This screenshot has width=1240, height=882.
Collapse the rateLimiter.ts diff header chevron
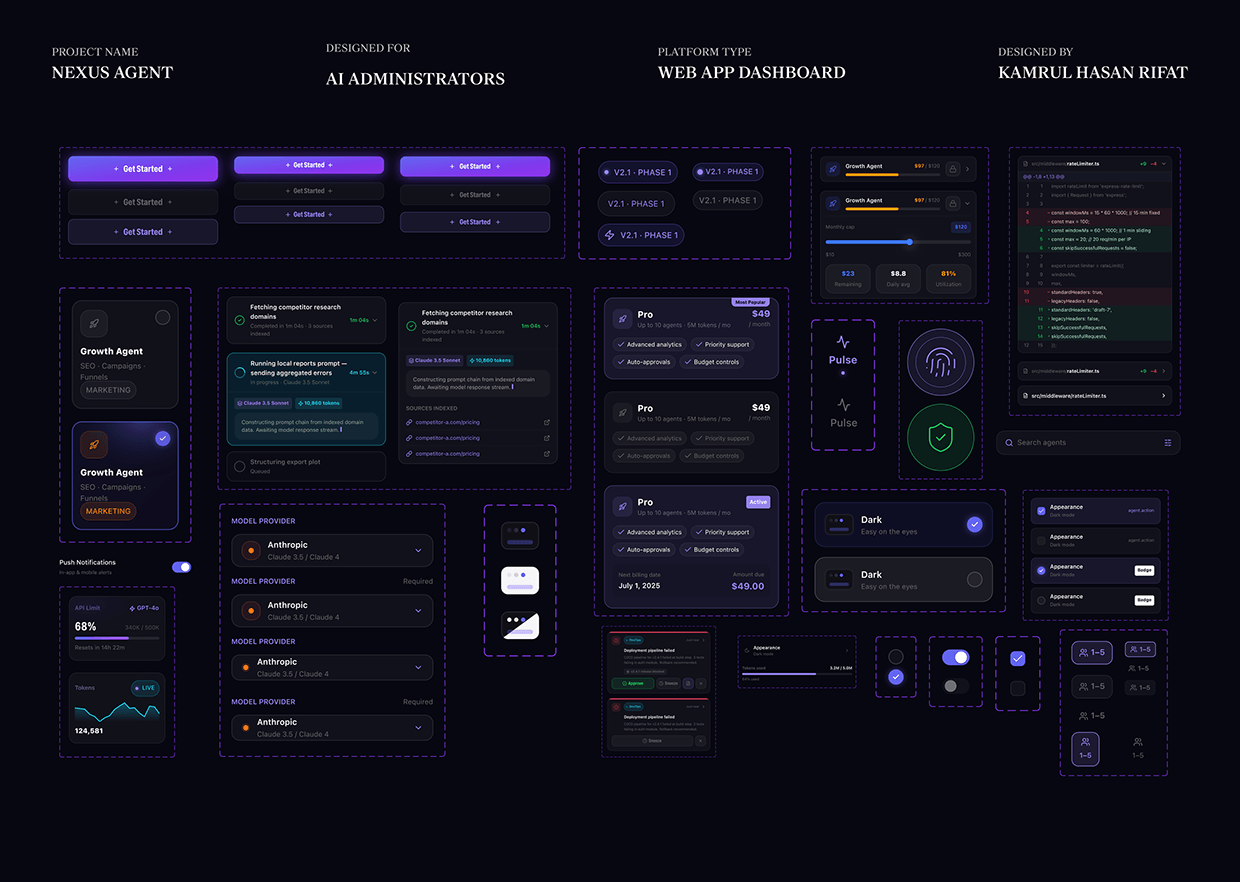coord(1164,163)
